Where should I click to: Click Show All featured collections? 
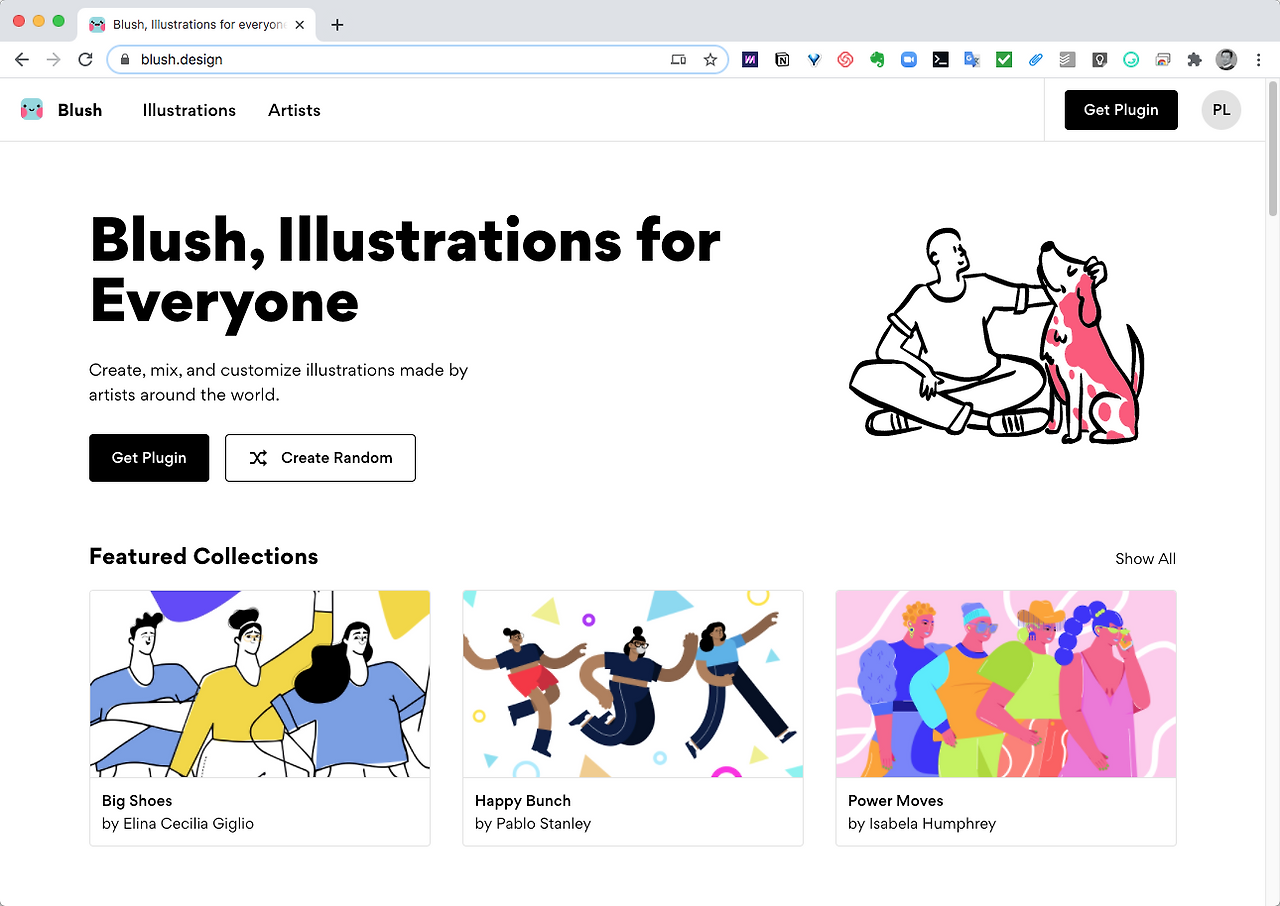point(1145,559)
